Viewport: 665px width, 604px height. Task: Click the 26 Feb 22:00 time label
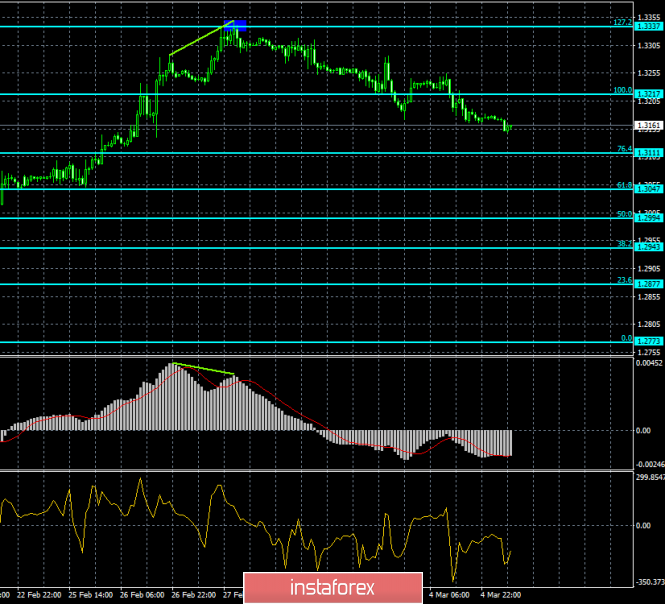(194, 595)
